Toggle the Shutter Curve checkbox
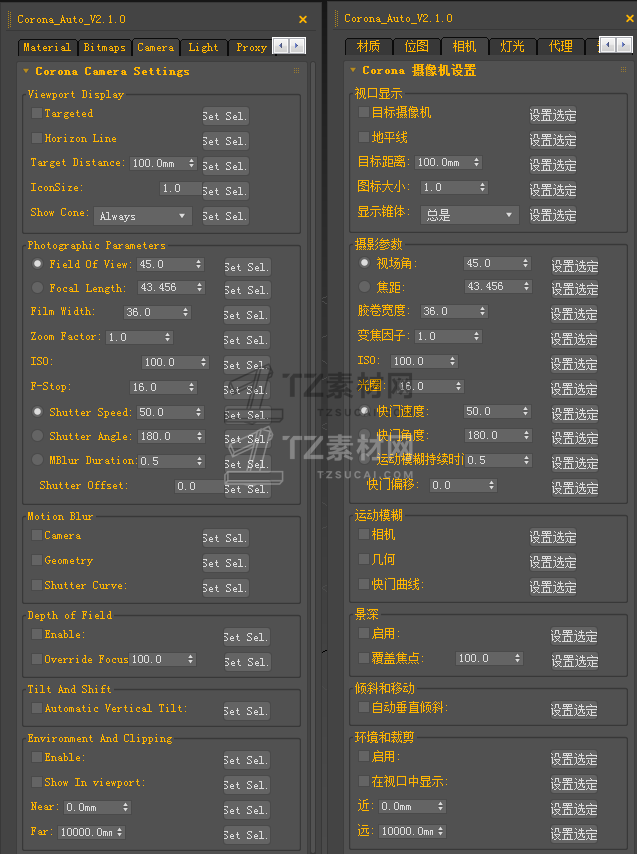 click(x=37, y=585)
